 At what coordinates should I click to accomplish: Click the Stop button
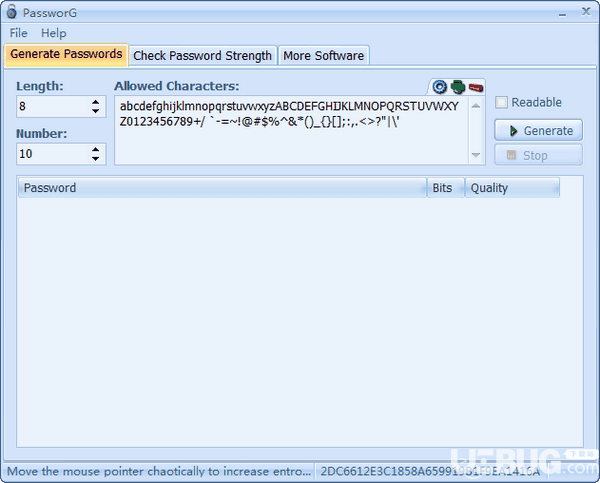[x=538, y=155]
